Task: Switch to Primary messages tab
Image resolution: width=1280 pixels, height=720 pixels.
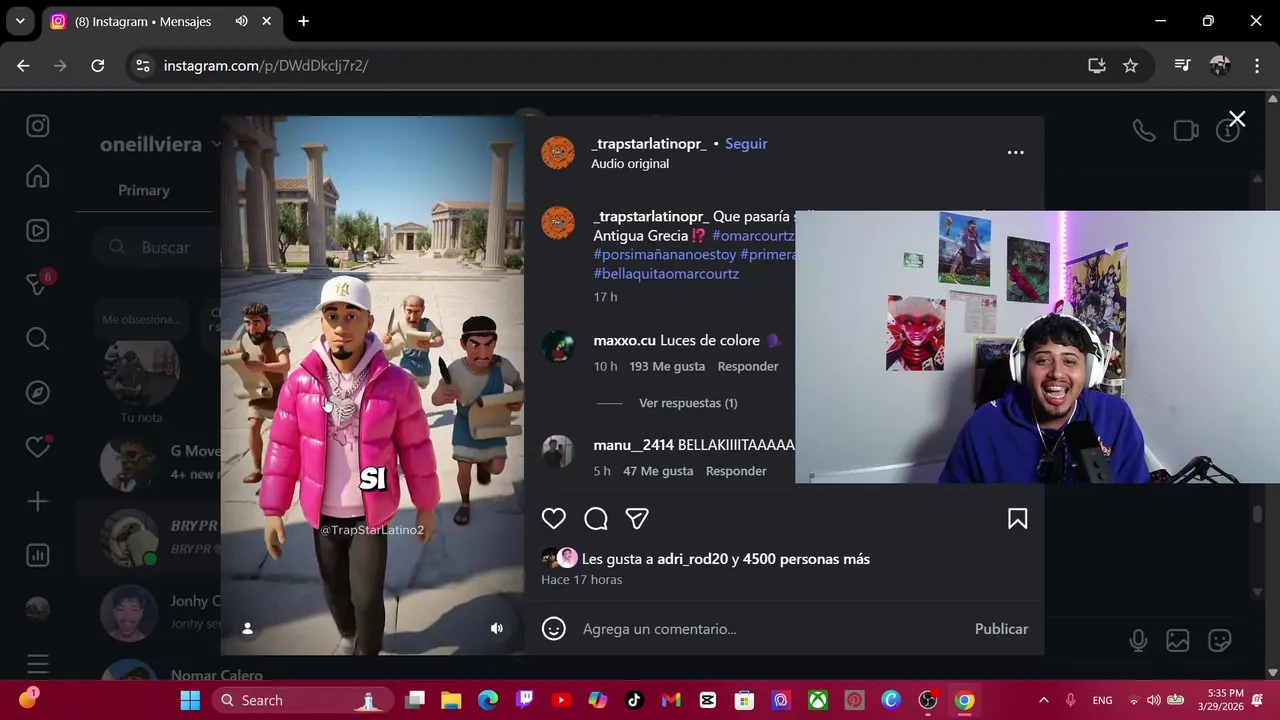Action: [x=144, y=190]
